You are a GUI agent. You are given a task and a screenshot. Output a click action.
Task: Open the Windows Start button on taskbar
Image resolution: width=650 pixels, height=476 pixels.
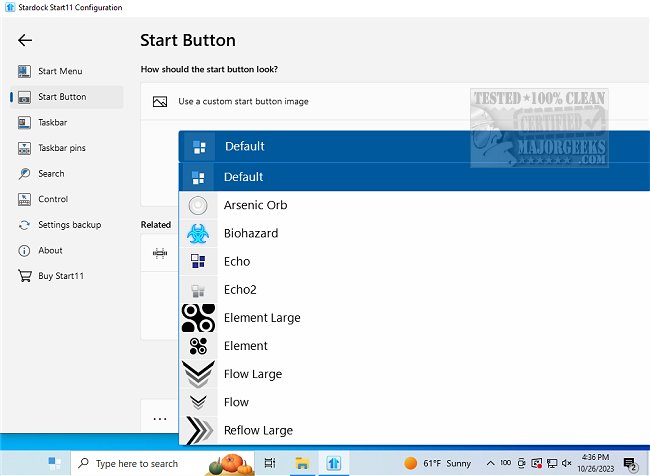click(x=54, y=463)
